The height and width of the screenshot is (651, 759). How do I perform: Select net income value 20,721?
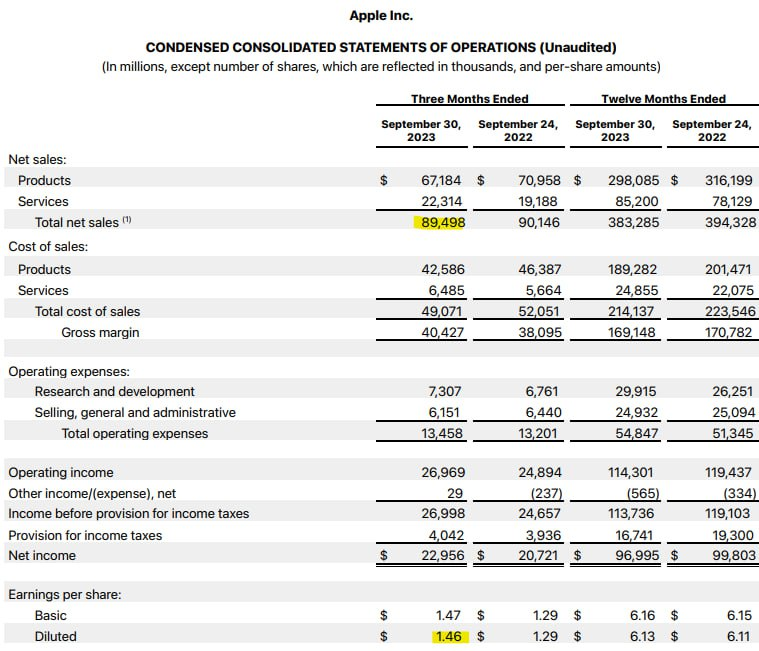coord(539,556)
